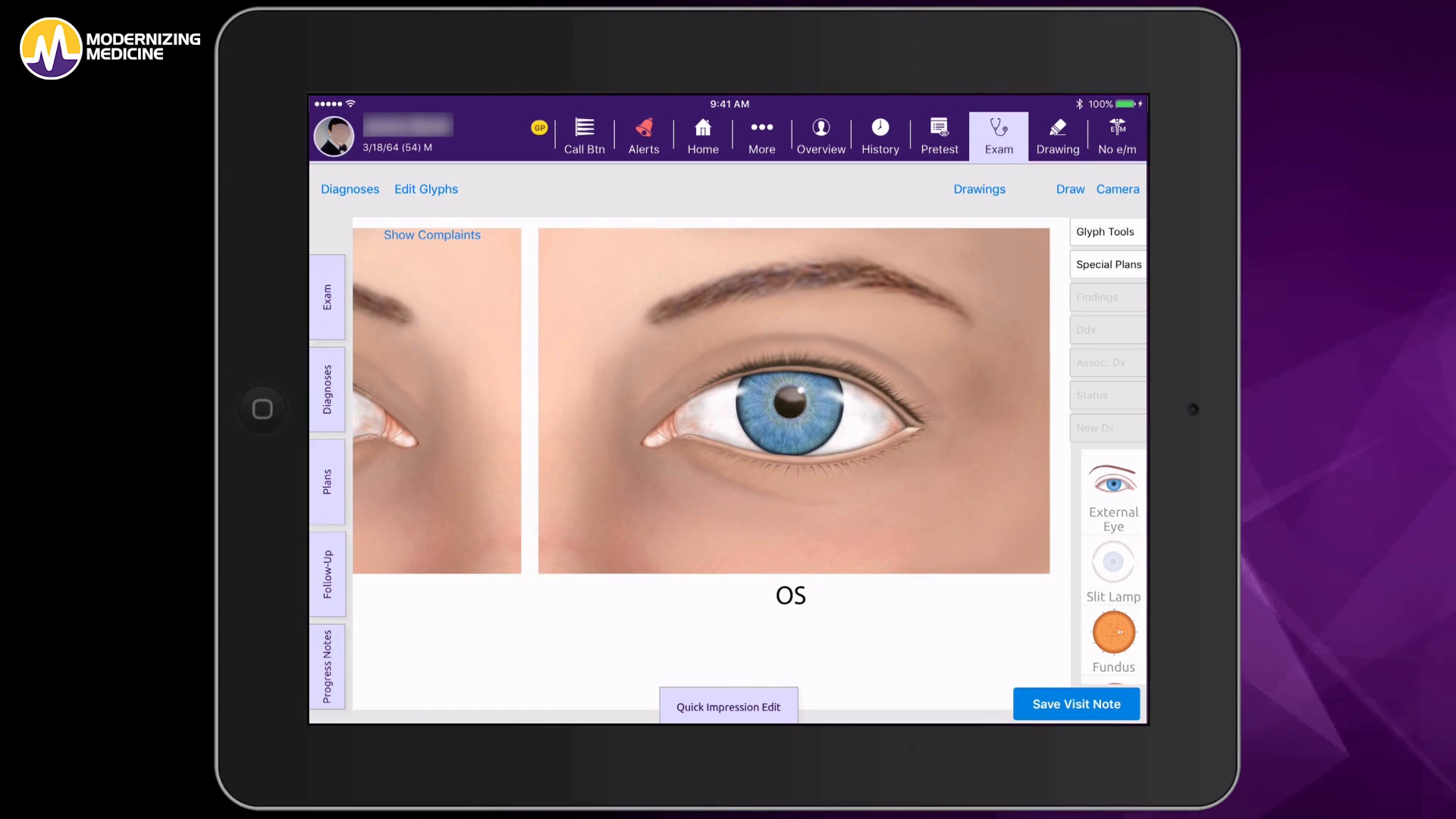Tap the Call Btn icon
Screen dimensions: 1456x819
[583, 135]
